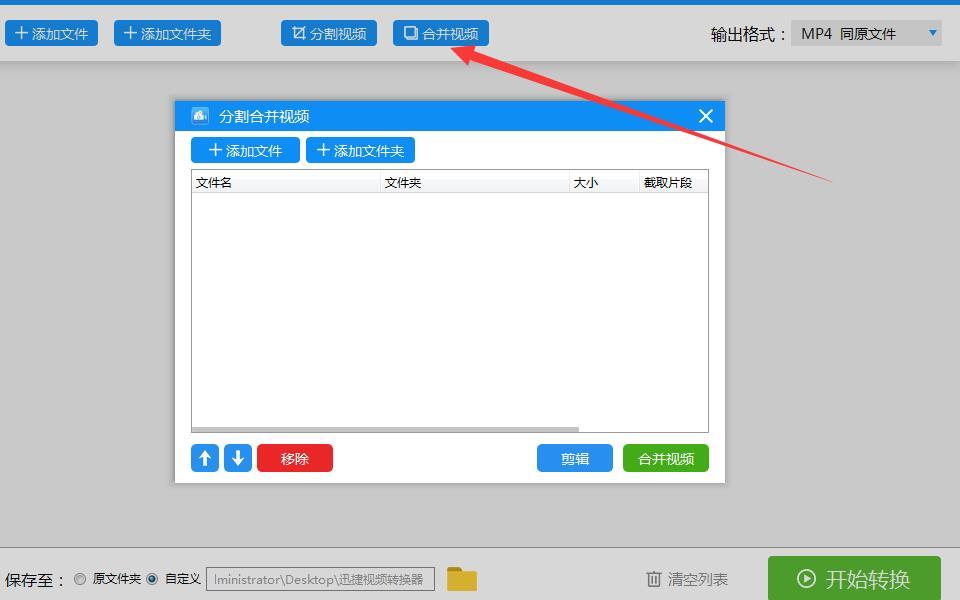
Task: Click the 分割视频 toolbar button
Action: pyautogui.click(x=329, y=34)
